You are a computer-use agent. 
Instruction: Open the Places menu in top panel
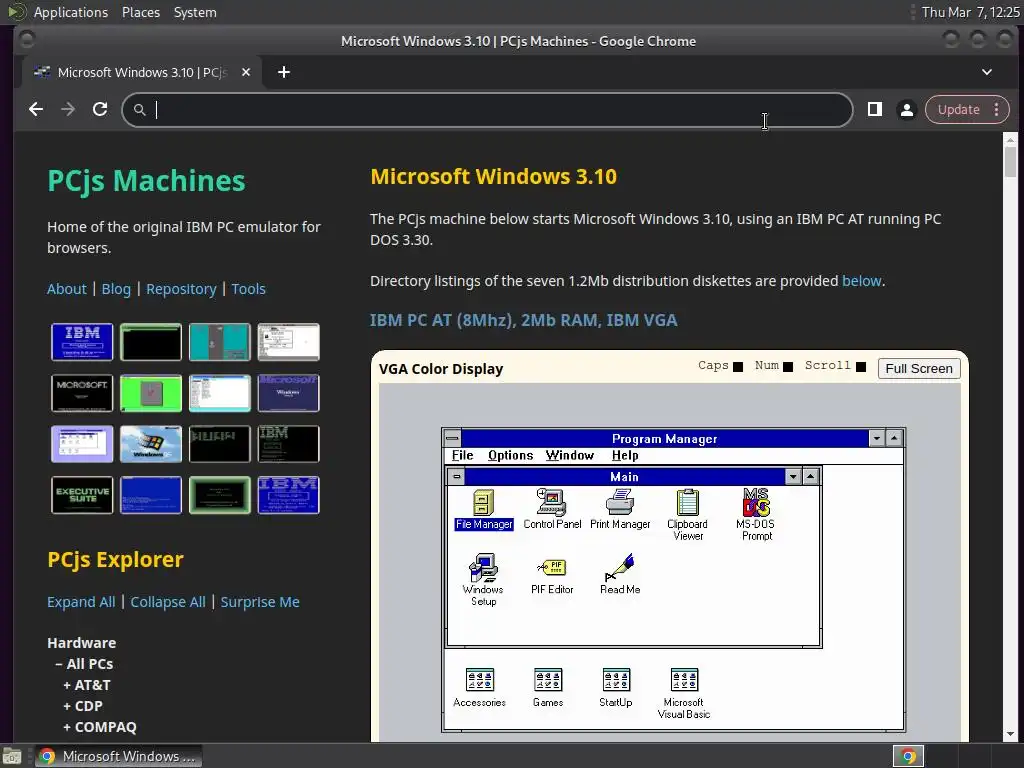point(141,12)
